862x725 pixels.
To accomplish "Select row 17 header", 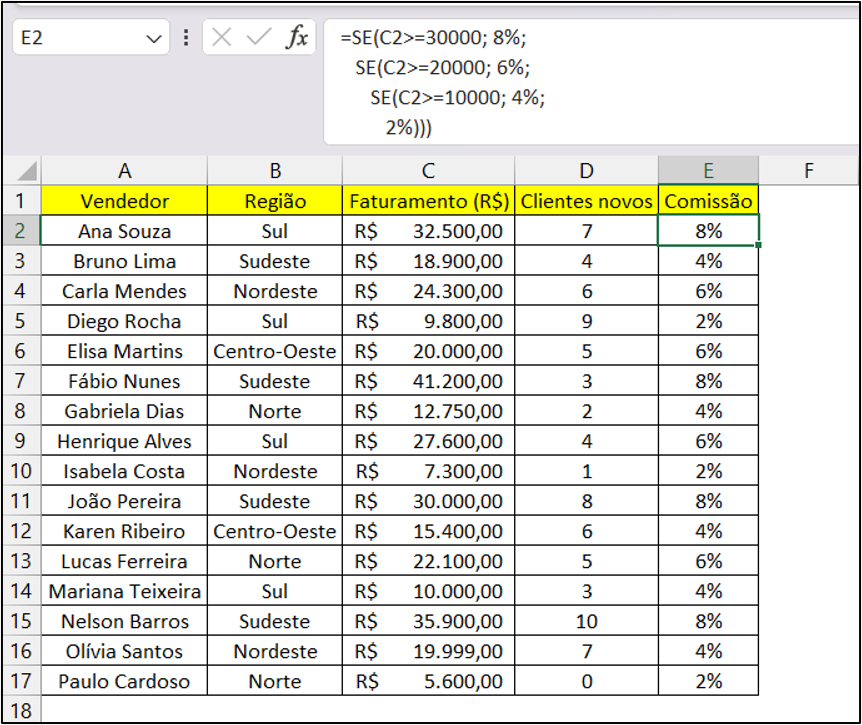I will (x=21, y=681).
